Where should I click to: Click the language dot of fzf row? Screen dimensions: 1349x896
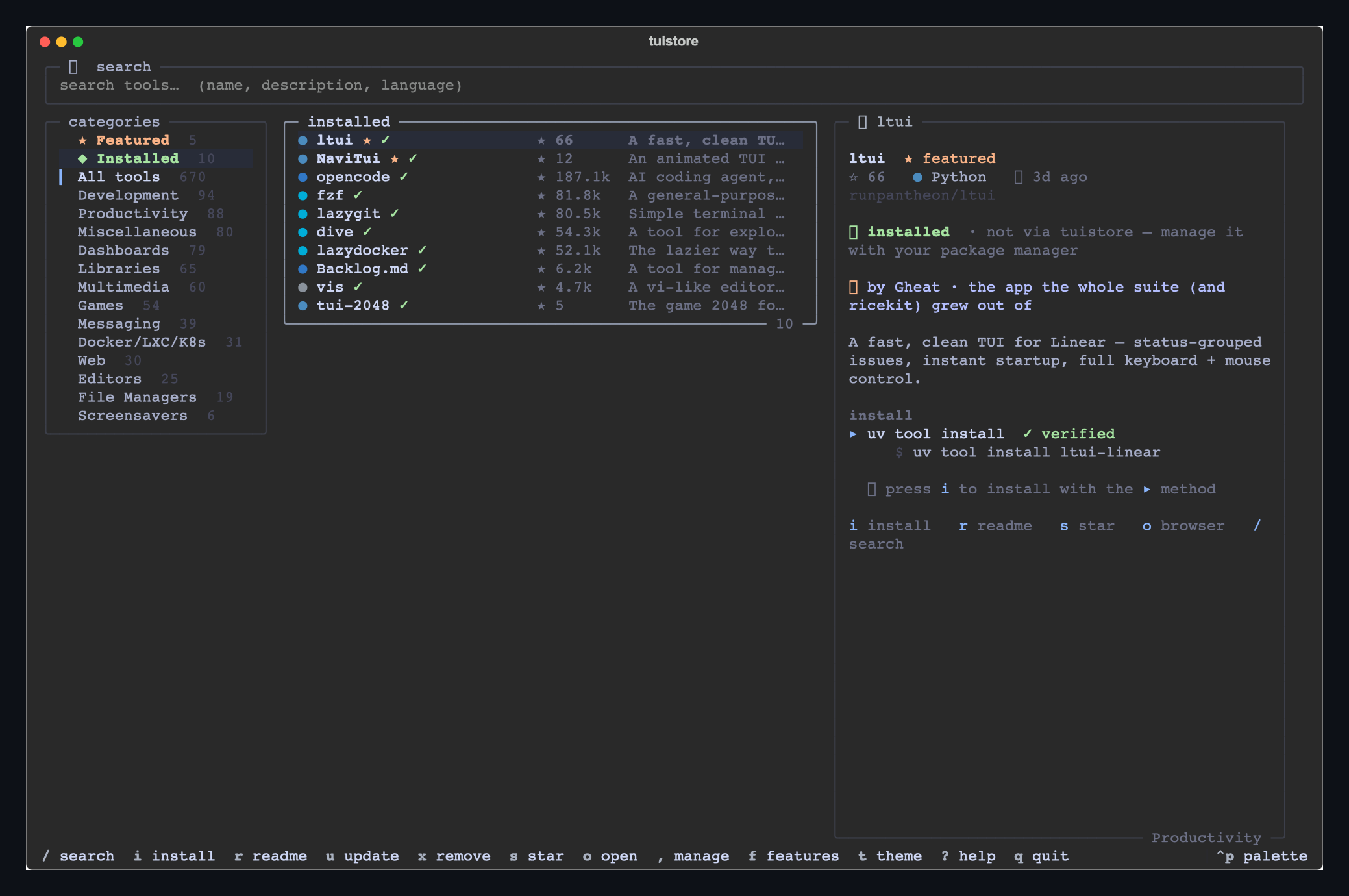tap(303, 195)
